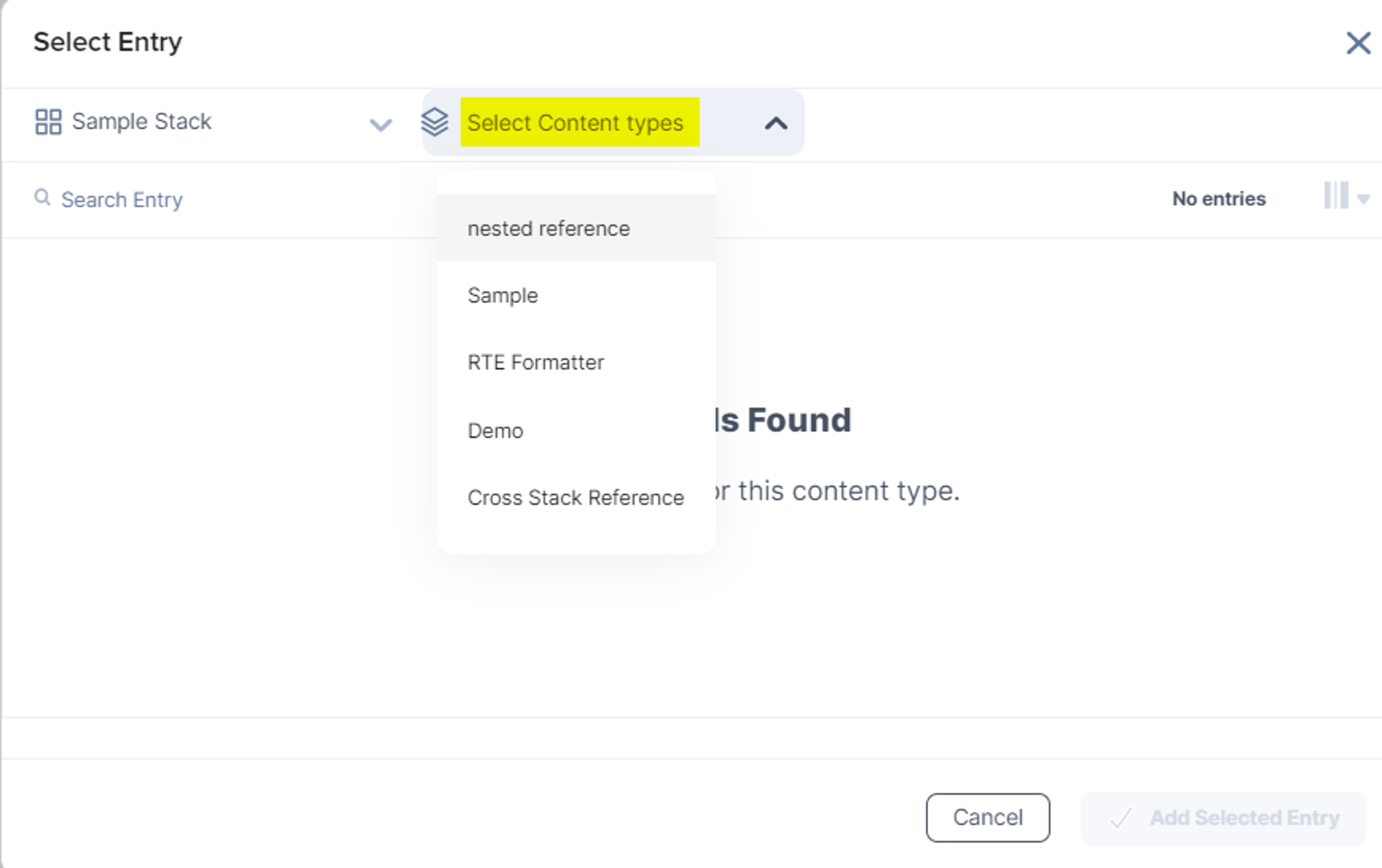This screenshot has height=868, width=1382.
Task: Focus the Search Entry field
Action: coord(122,200)
